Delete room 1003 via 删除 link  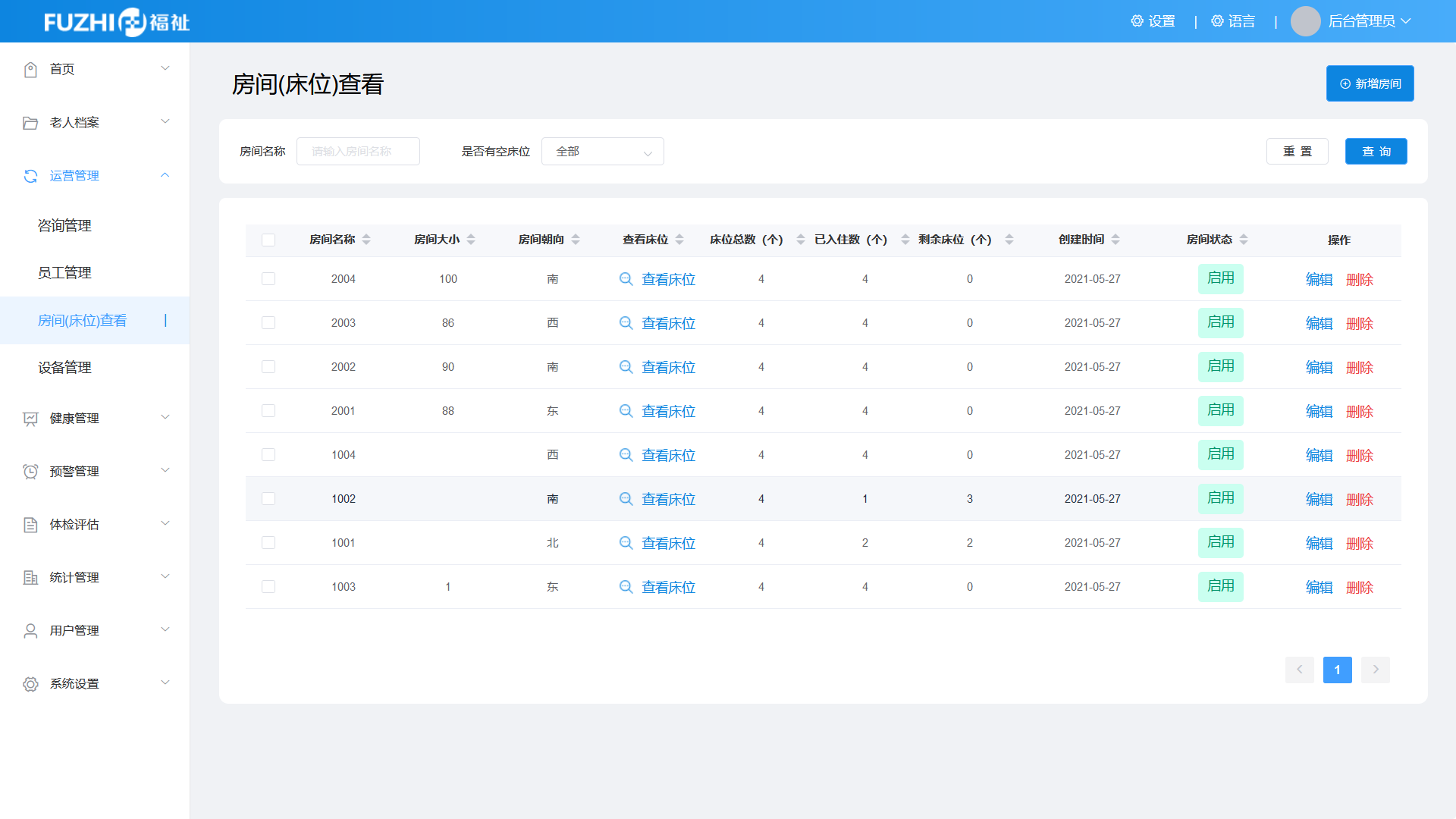coord(1360,588)
